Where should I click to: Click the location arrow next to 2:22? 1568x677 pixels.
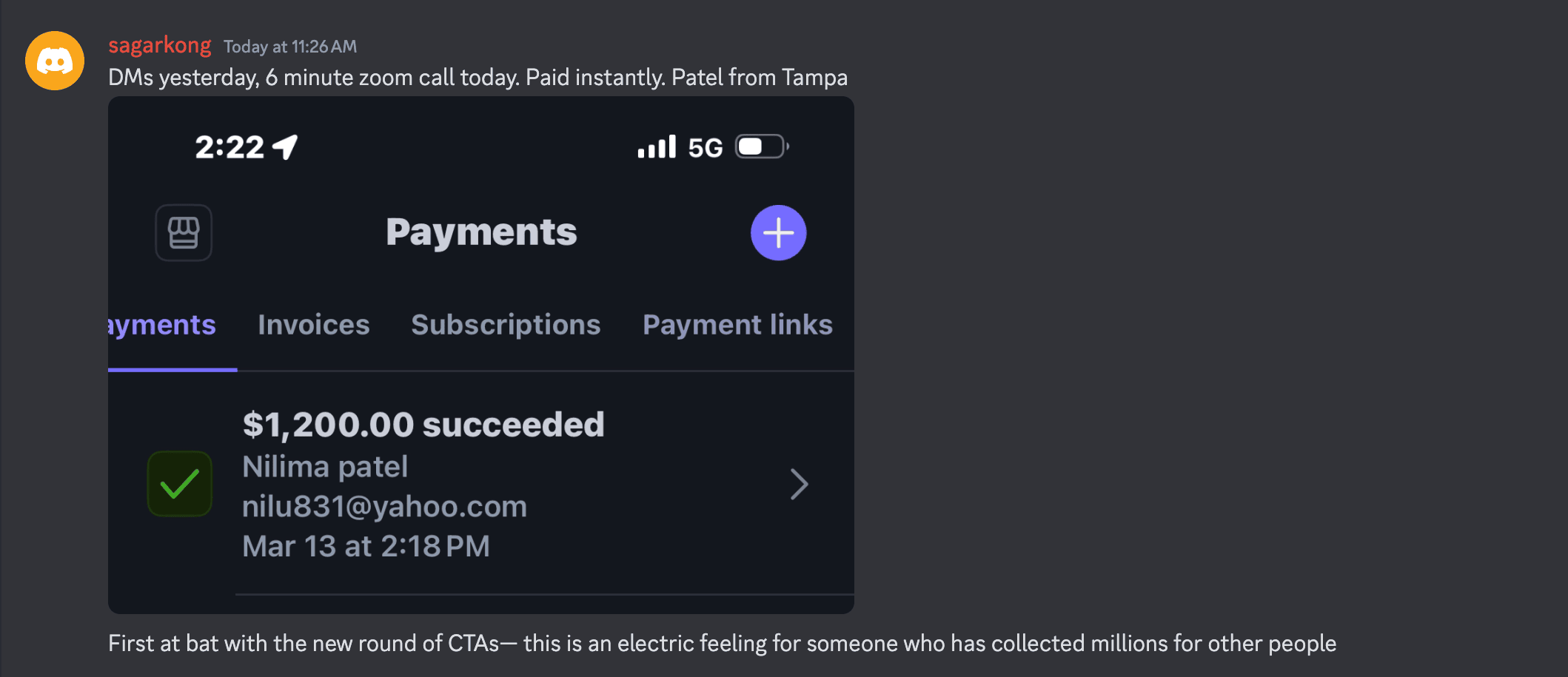[286, 146]
